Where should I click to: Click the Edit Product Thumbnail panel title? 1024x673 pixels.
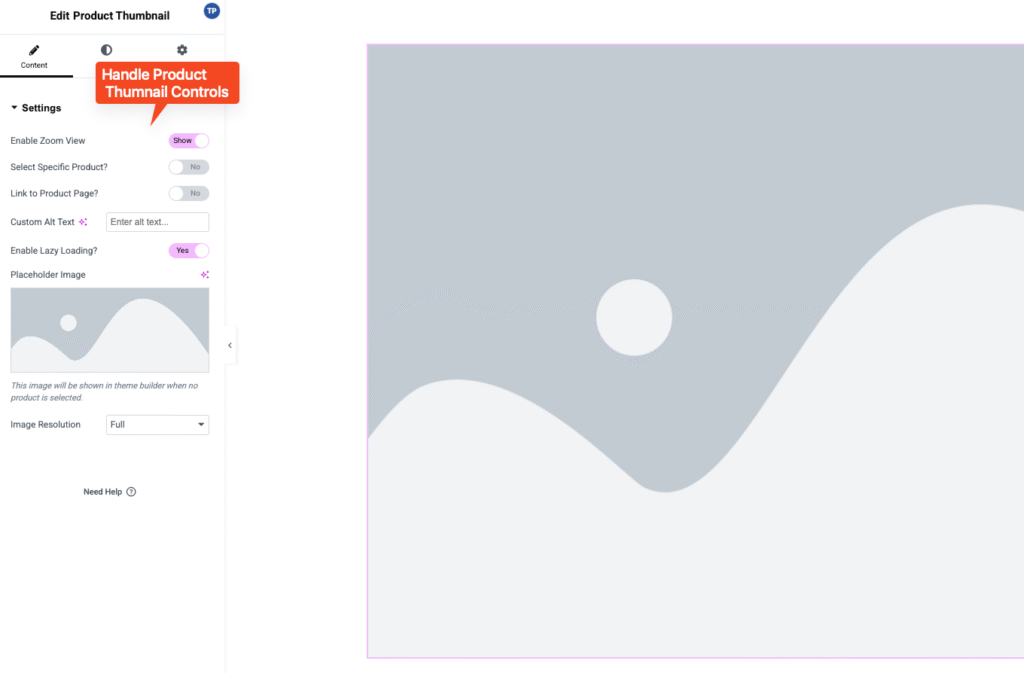point(109,16)
